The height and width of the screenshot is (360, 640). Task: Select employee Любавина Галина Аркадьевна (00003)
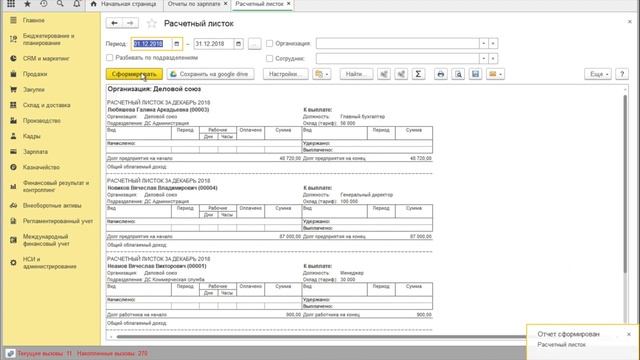click(x=158, y=109)
